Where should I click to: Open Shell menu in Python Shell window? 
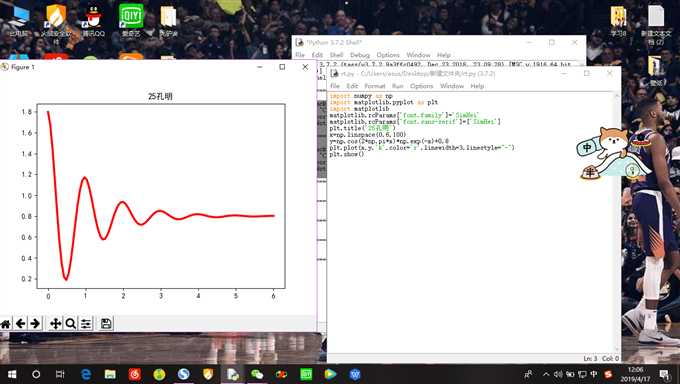click(x=336, y=55)
